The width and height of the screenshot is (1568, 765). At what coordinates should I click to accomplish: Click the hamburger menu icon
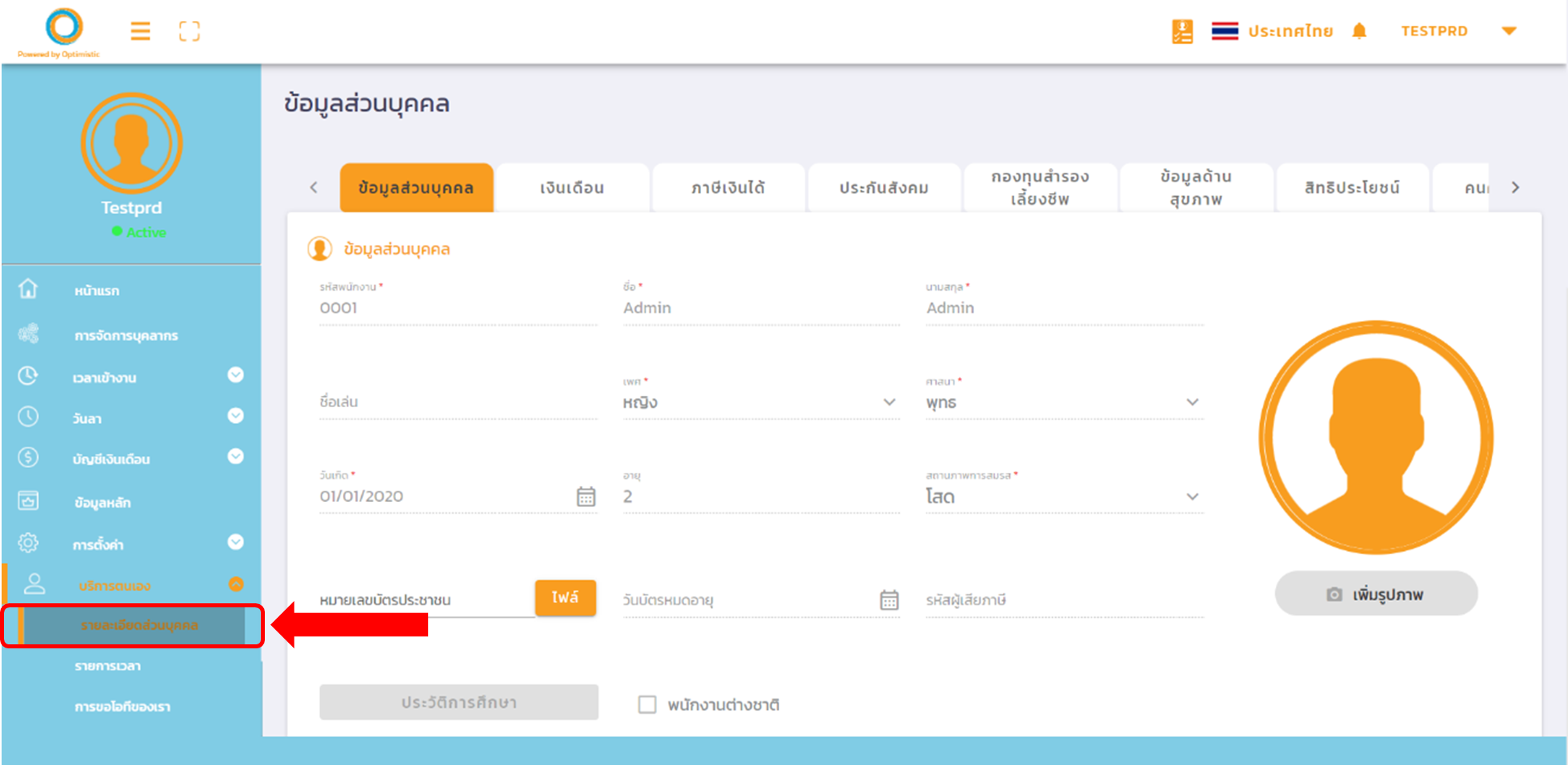pos(140,31)
